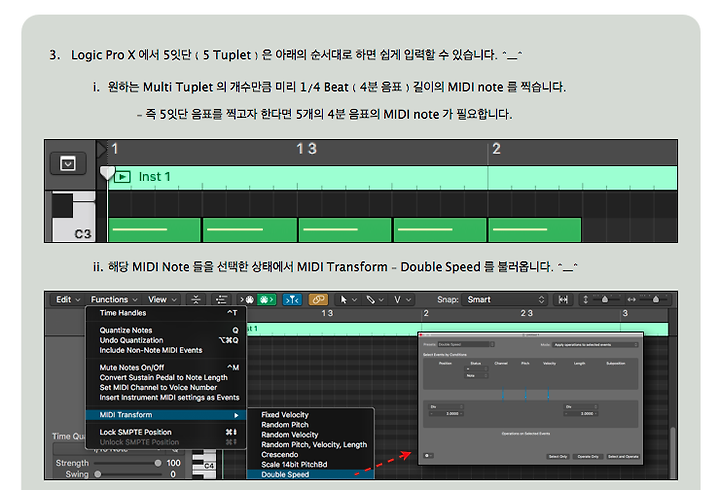The width and height of the screenshot is (720, 490).
Task: Select Fixed Velocity in submenu
Action: pos(310,415)
